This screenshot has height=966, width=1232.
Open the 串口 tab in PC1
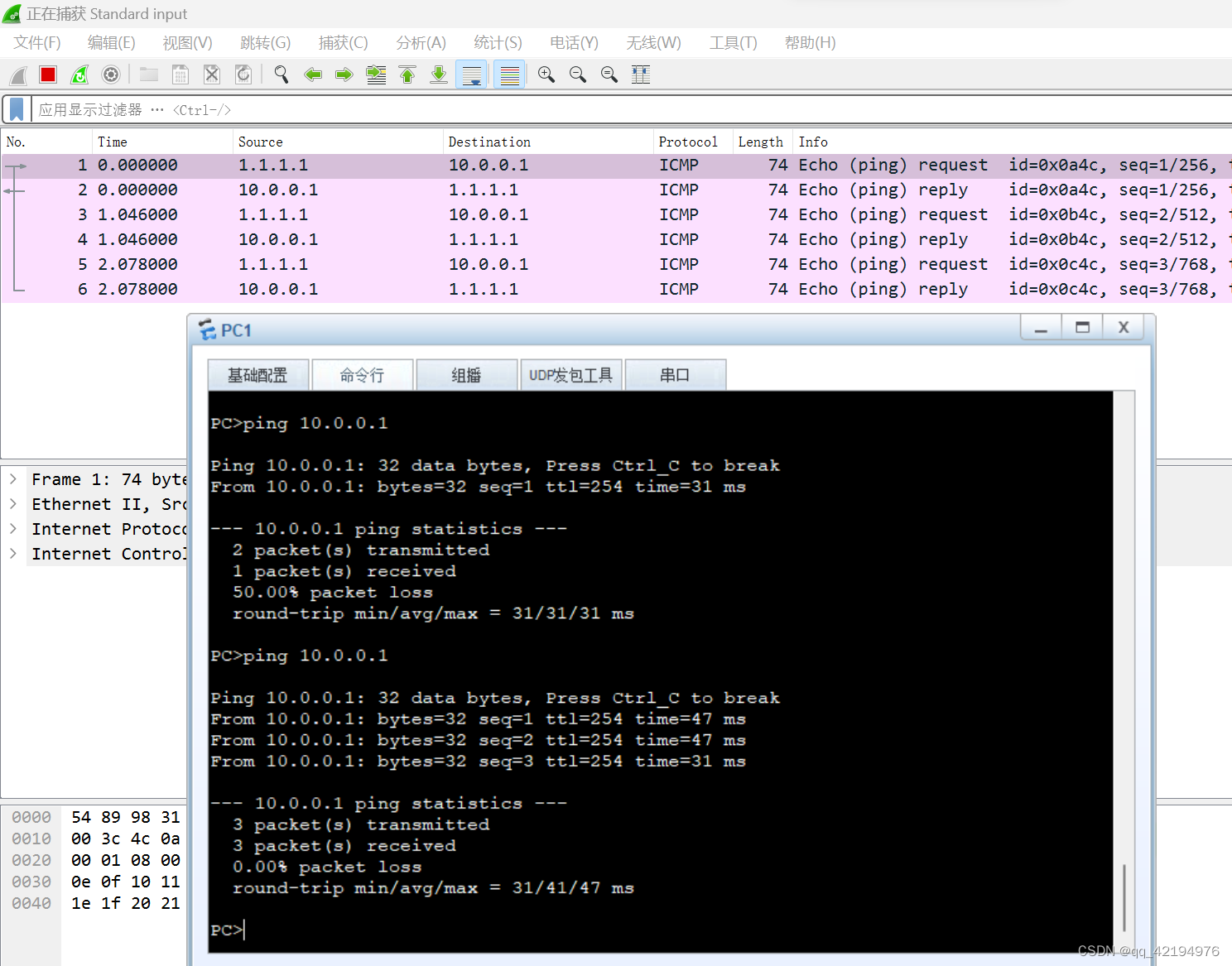pos(676,375)
